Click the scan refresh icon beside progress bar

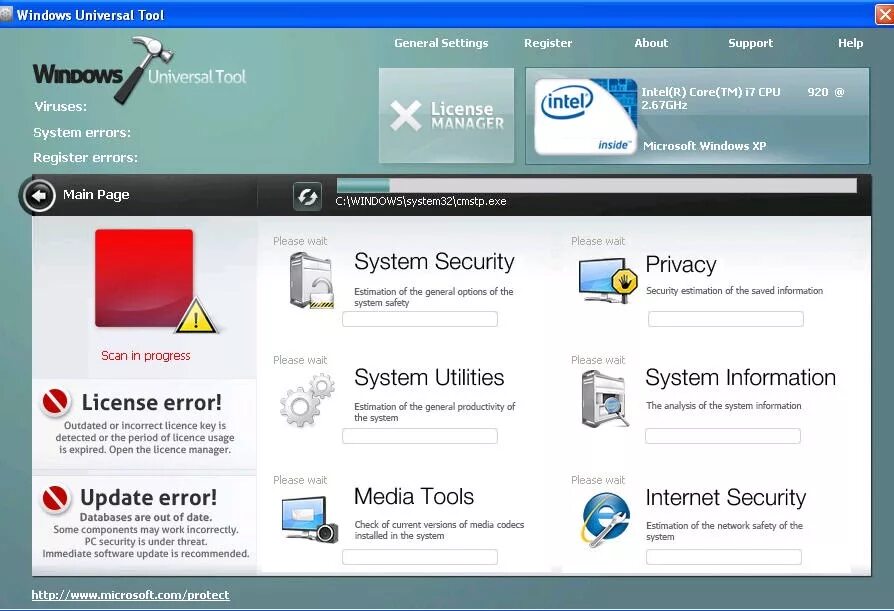pos(308,196)
